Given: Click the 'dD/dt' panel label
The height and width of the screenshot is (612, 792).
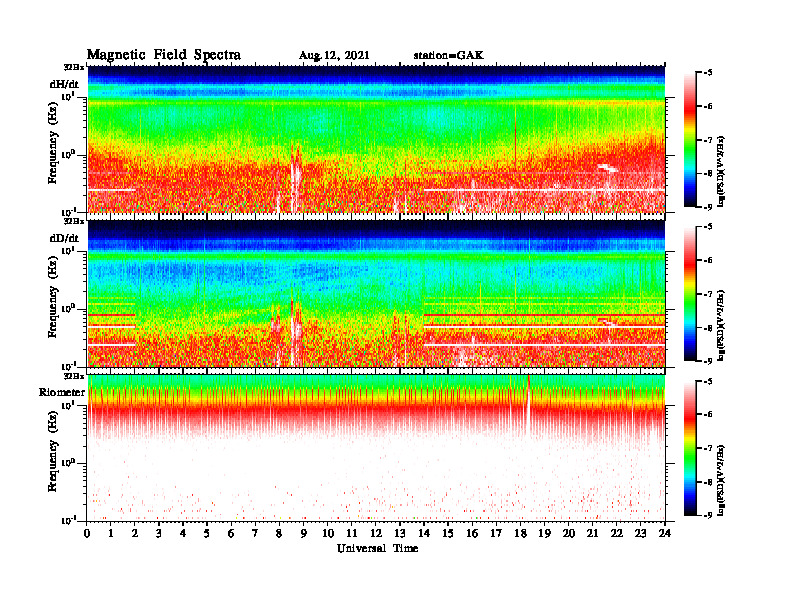Looking at the screenshot, I should (64, 238).
